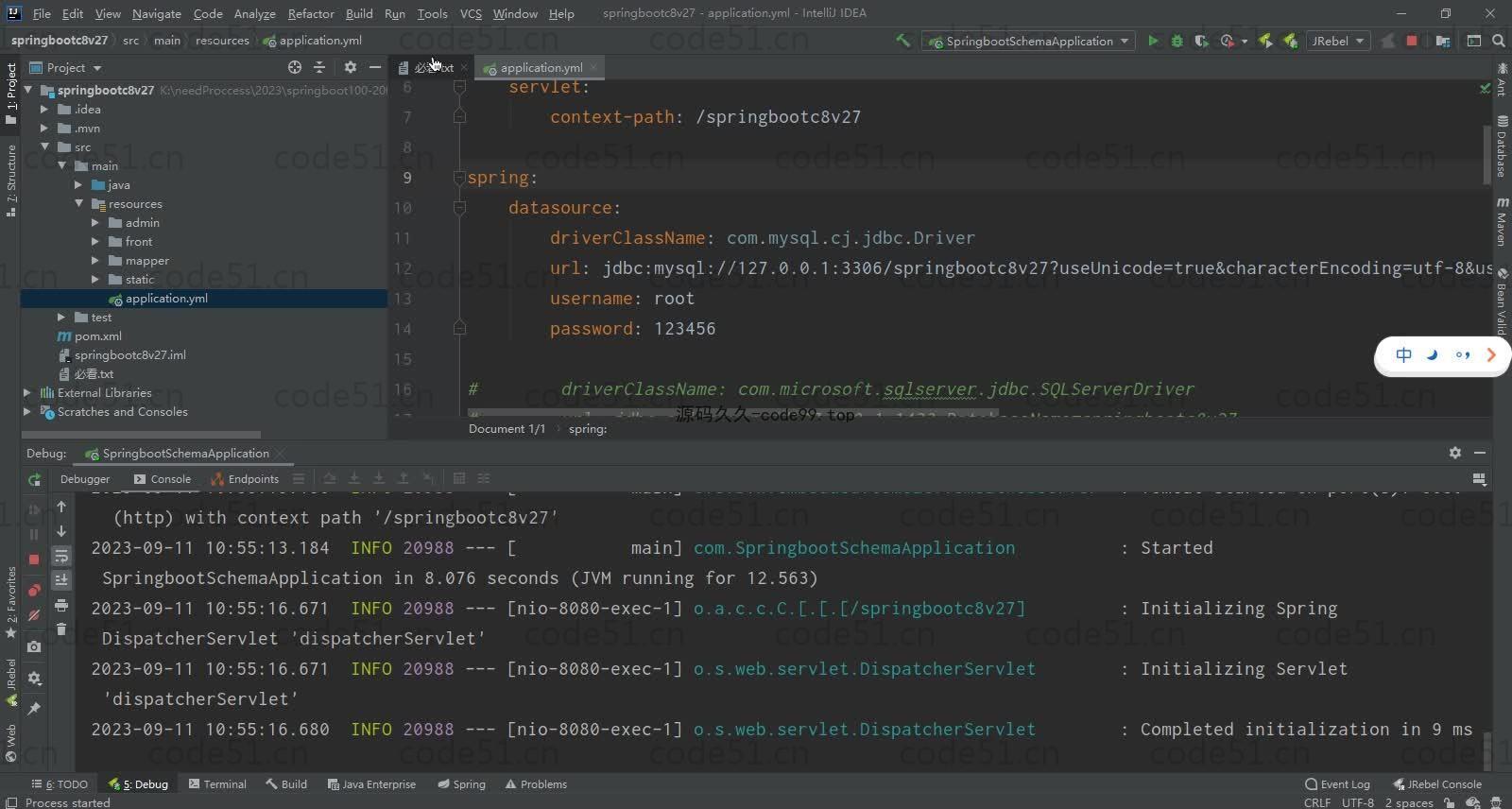Open the Database side tool window
Image resolution: width=1512 pixels, height=809 pixels.
(x=1502, y=146)
